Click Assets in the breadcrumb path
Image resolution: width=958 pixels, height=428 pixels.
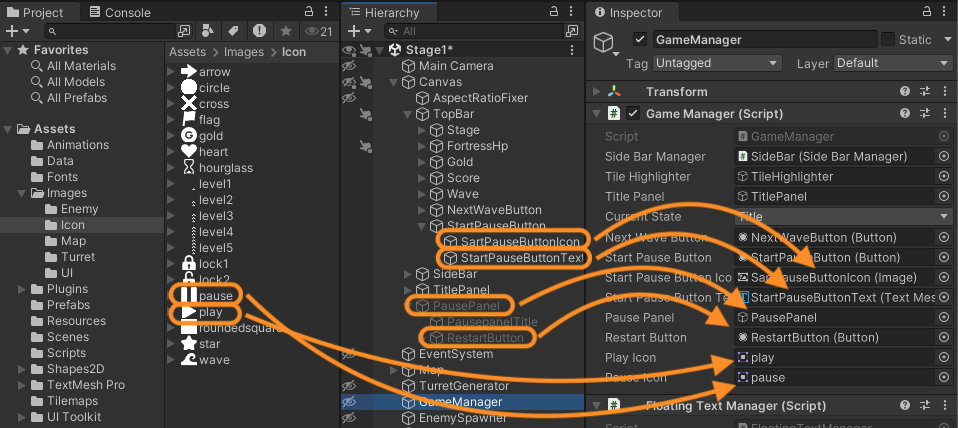[x=188, y=52]
